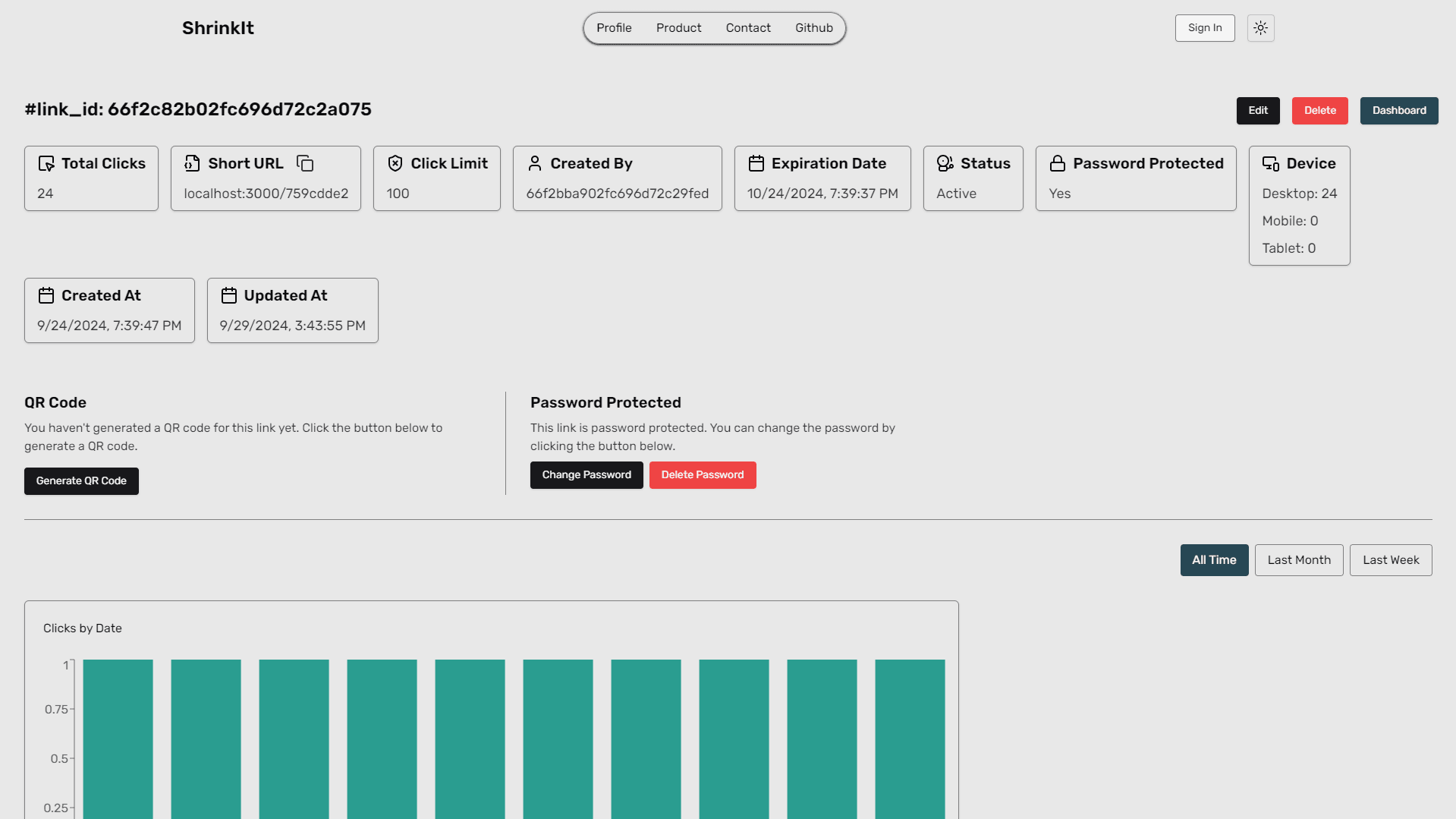This screenshot has height=819, width=1456.
Task: Click the expiration value 10/24/2024, 7:39:37 PM
Action: 822,194
